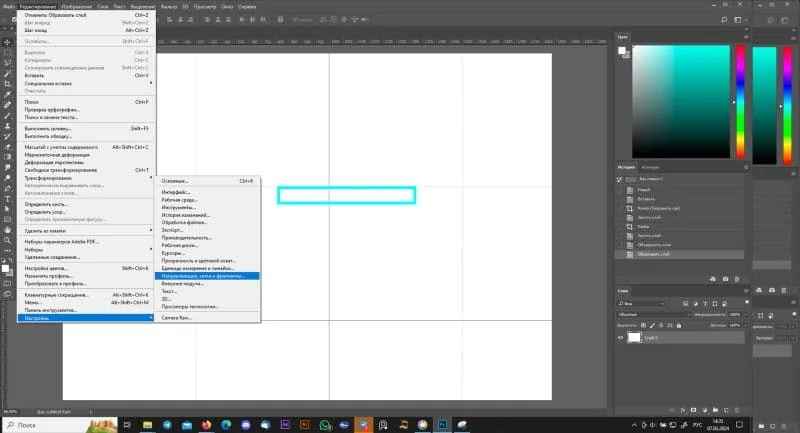Select the Crop tool in the toolbar
Viewport: 800px width, 433px height.
pyautogui.click(x=7, y=84)
